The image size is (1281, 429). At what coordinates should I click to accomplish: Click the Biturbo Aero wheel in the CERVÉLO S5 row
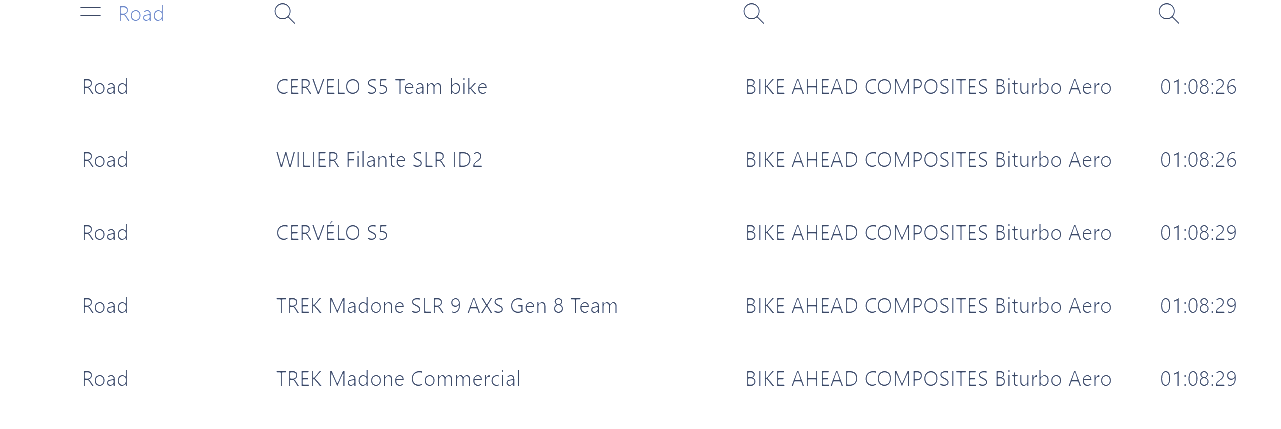click(928, 233)
